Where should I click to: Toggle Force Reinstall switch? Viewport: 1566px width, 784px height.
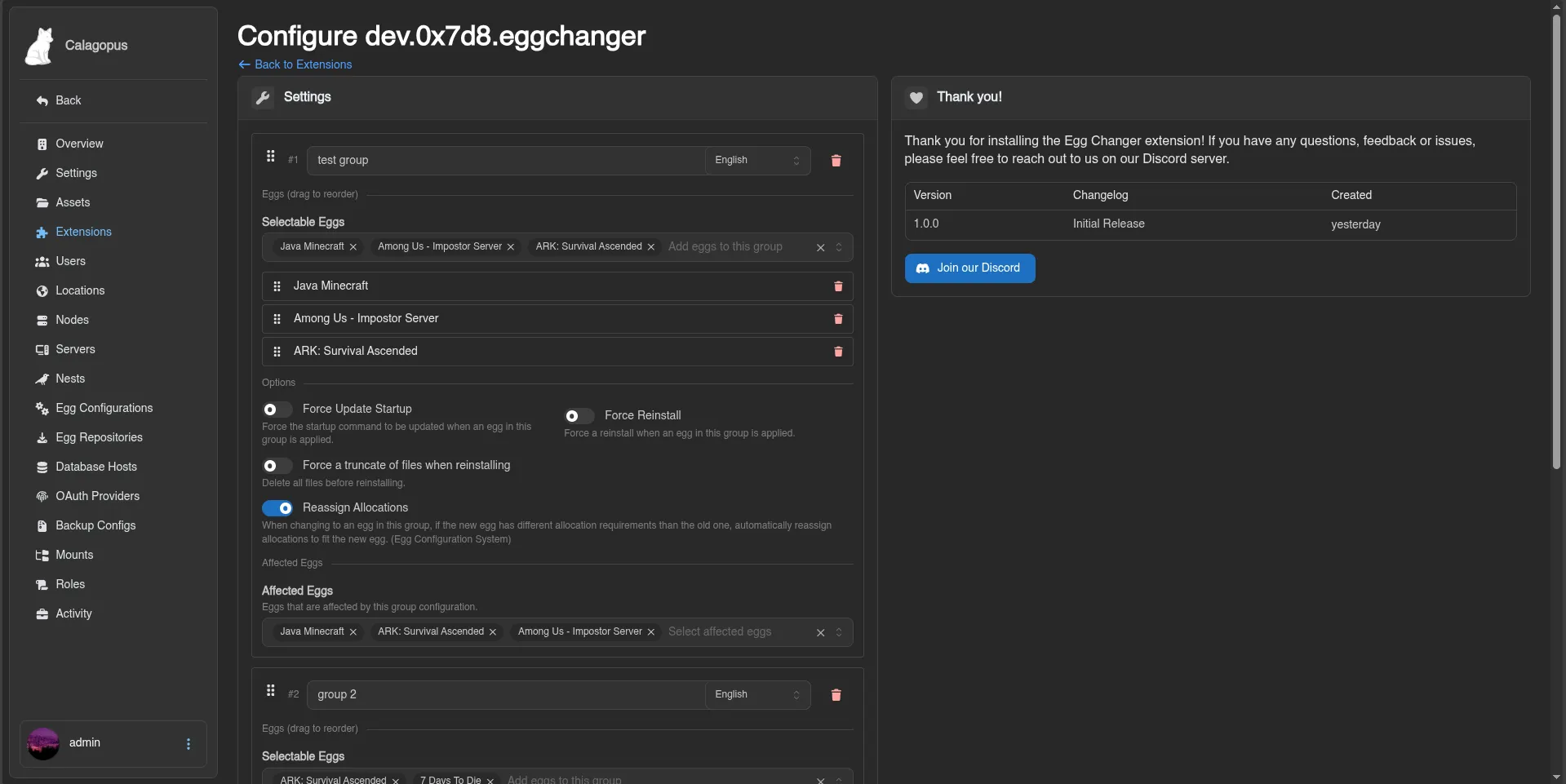pyautogui.click(x=579, y=416)
